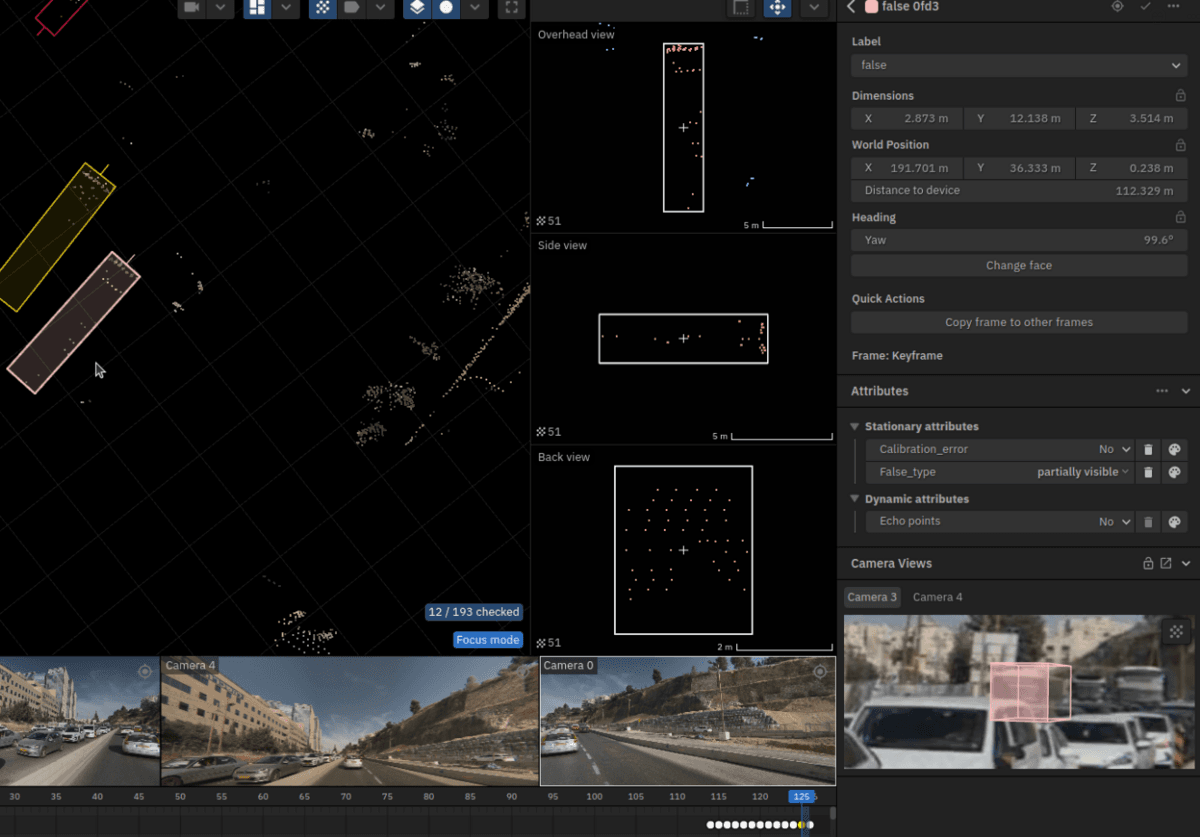1200x837 pixels.
Task: Open dropdown beside the move tool
Action: (x=814, y=8)
